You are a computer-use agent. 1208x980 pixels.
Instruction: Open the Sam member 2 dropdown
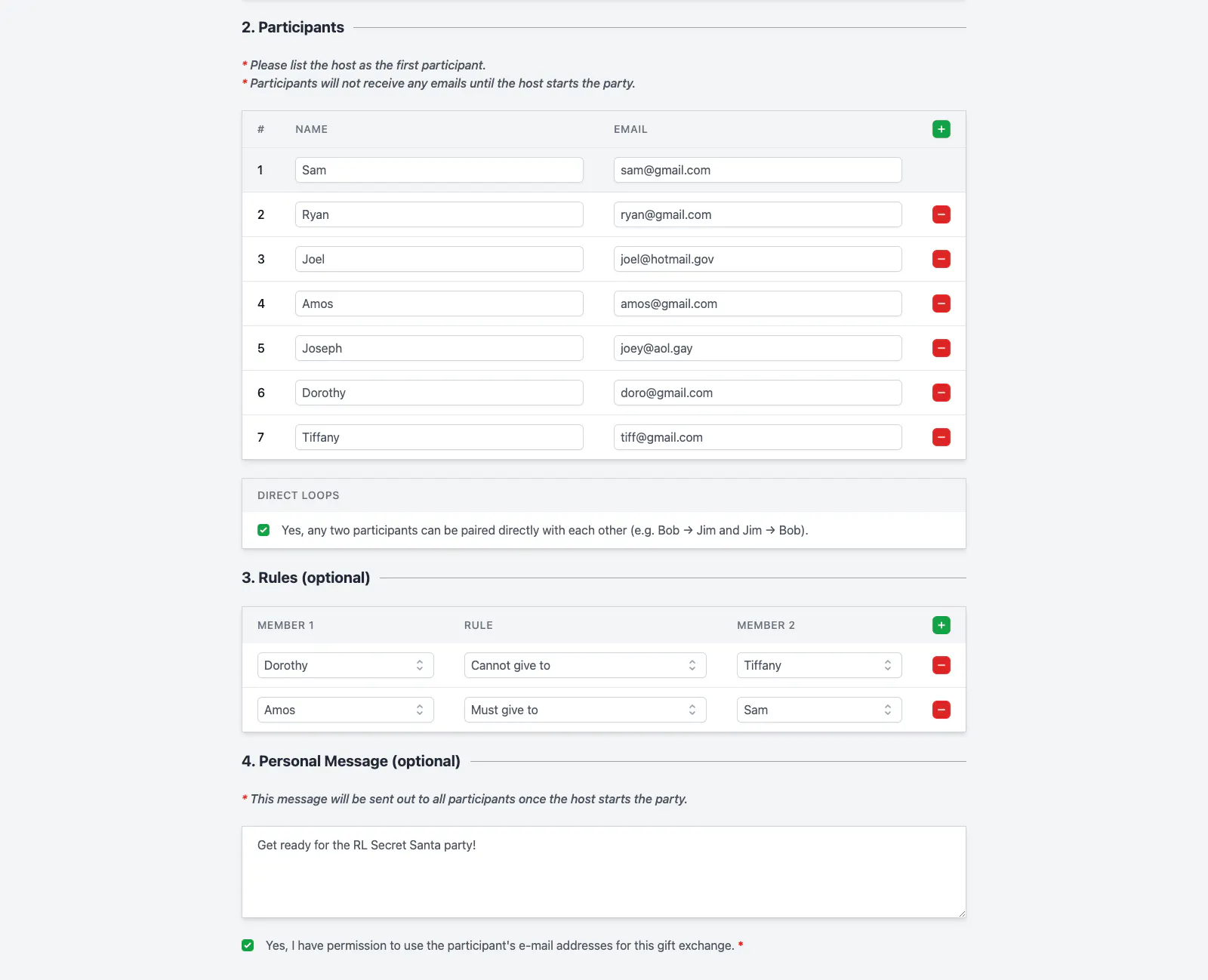[x=819, y=710]
